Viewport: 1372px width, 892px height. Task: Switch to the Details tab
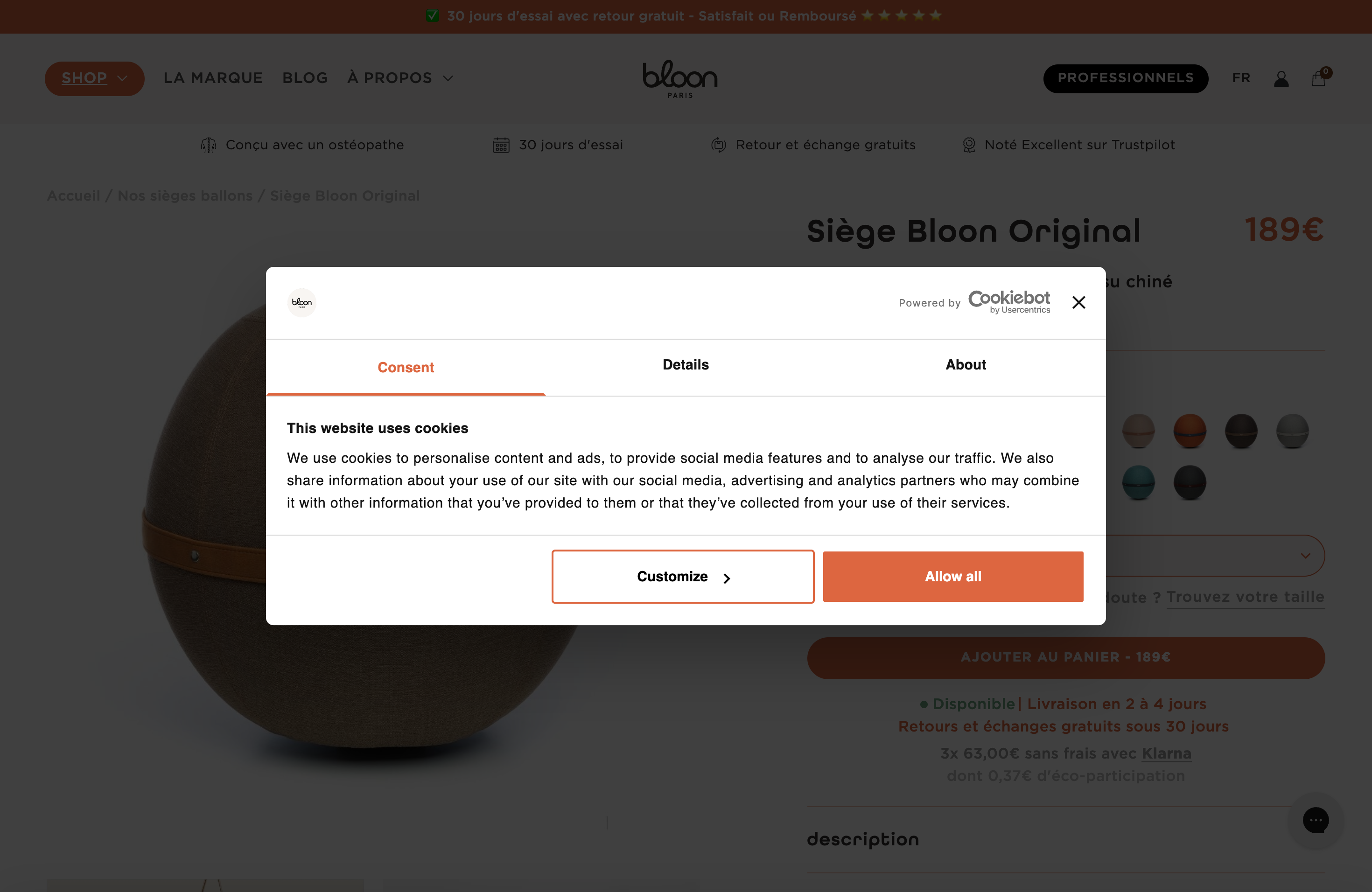click(685, 365)
